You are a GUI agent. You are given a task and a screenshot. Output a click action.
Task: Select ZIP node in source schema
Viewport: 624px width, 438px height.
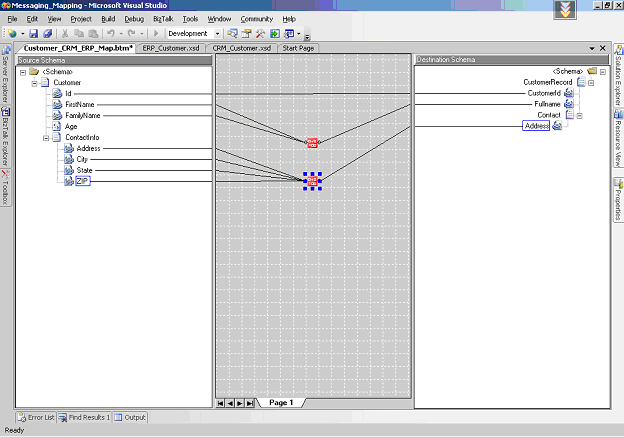click(83, 181)
